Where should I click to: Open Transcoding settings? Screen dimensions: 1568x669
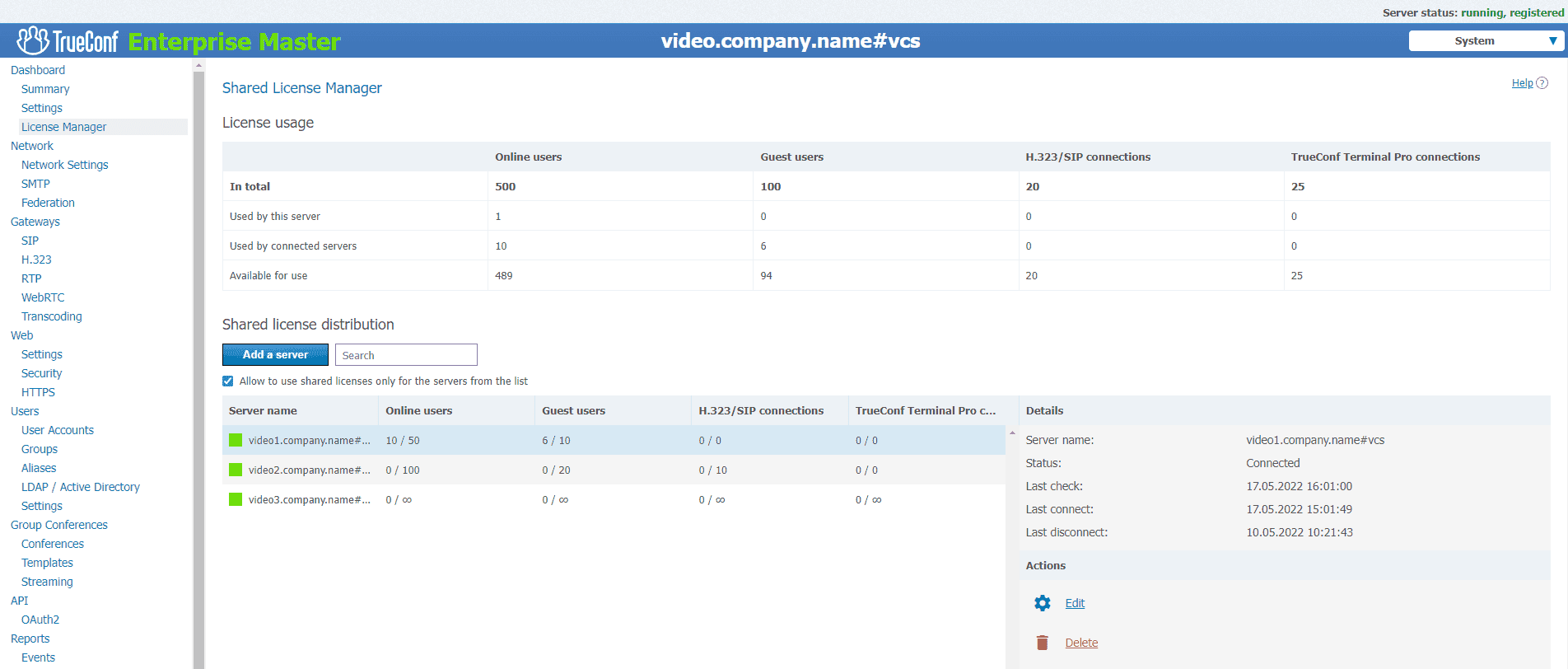coord(52,316)
